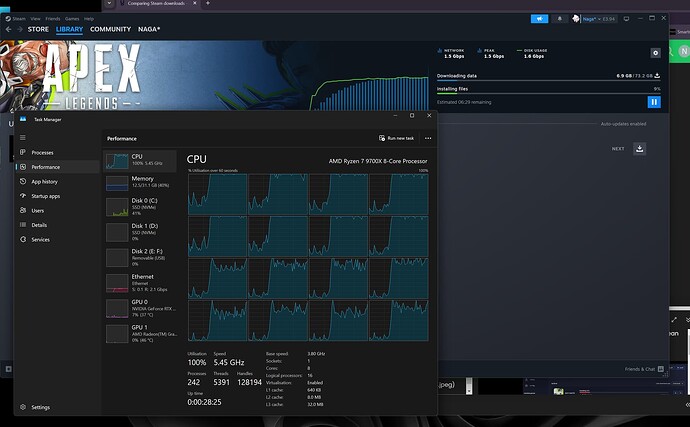The height and width of the screenshot is (427, 690).
Task: Click the Users people icon
Action: point(23,210)
